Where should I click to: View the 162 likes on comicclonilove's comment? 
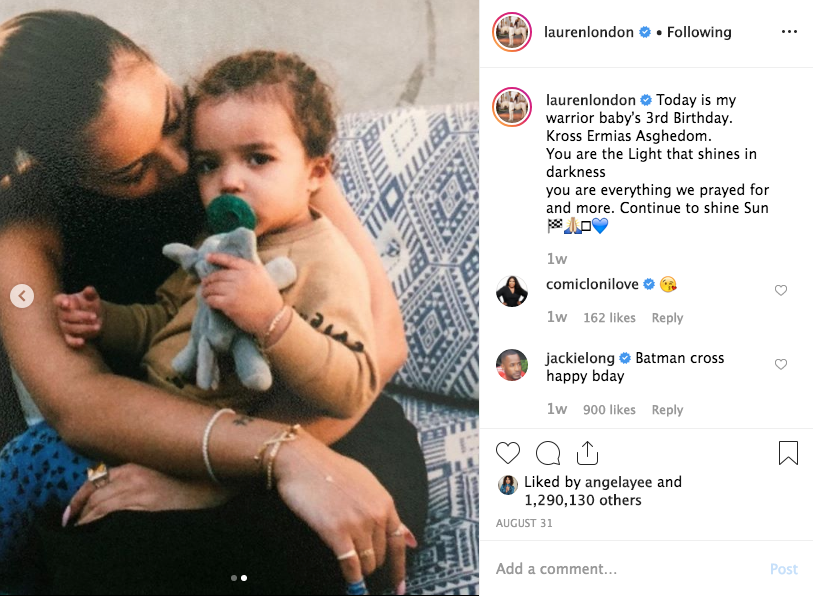pos(609,317)
